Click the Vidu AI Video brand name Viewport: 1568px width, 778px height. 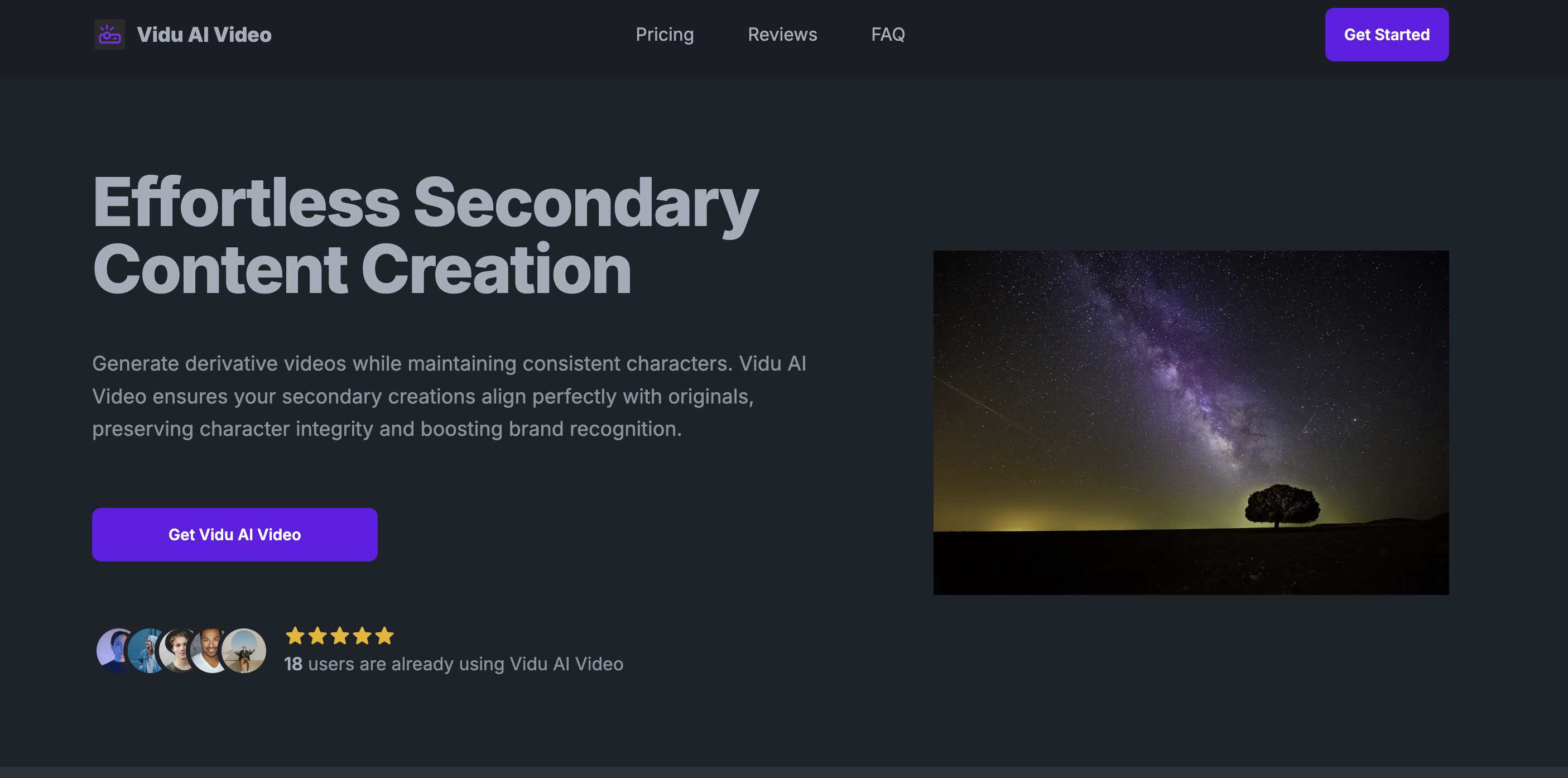204,35
